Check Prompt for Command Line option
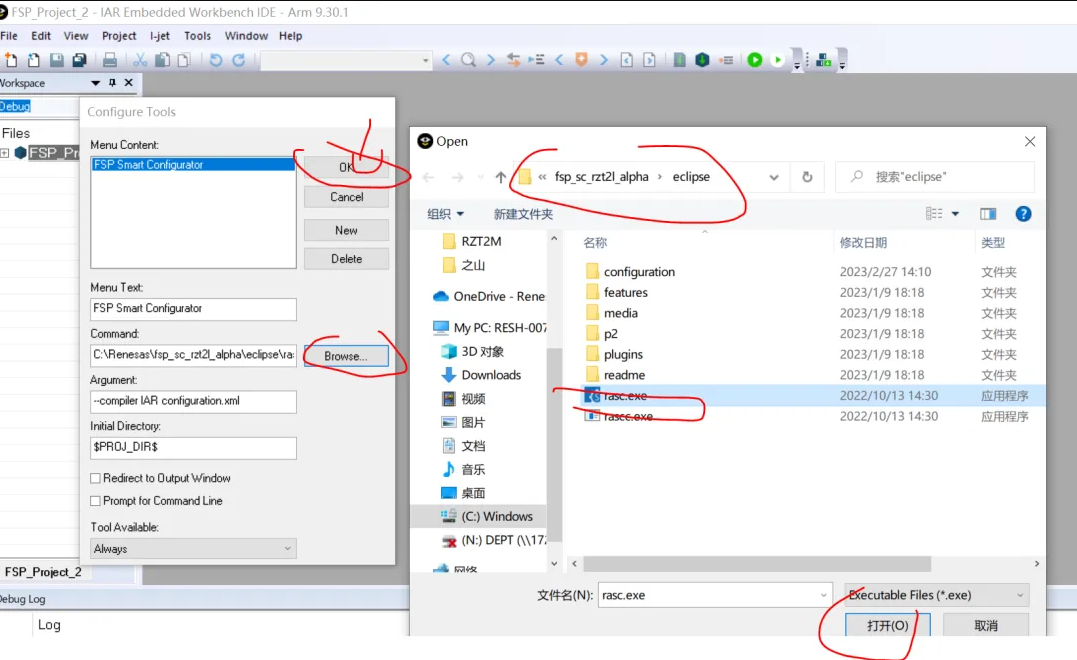 (x=96, y=501)
